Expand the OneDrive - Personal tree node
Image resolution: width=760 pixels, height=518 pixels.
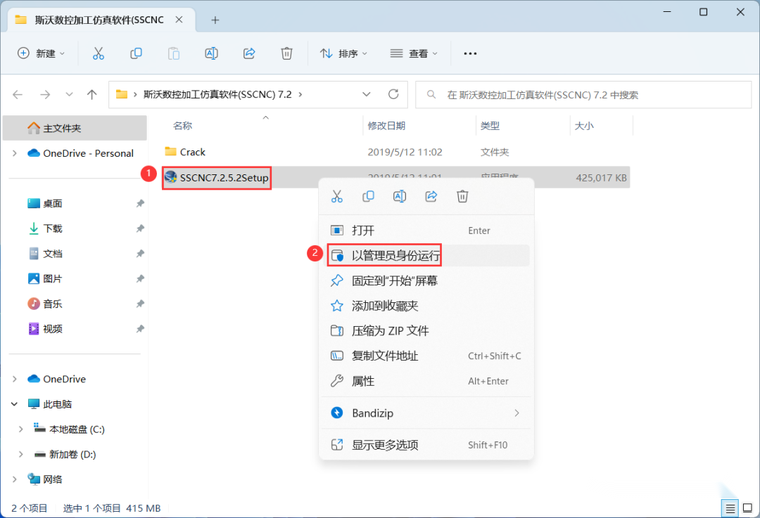pyautogui.click(x=15, y=153)
